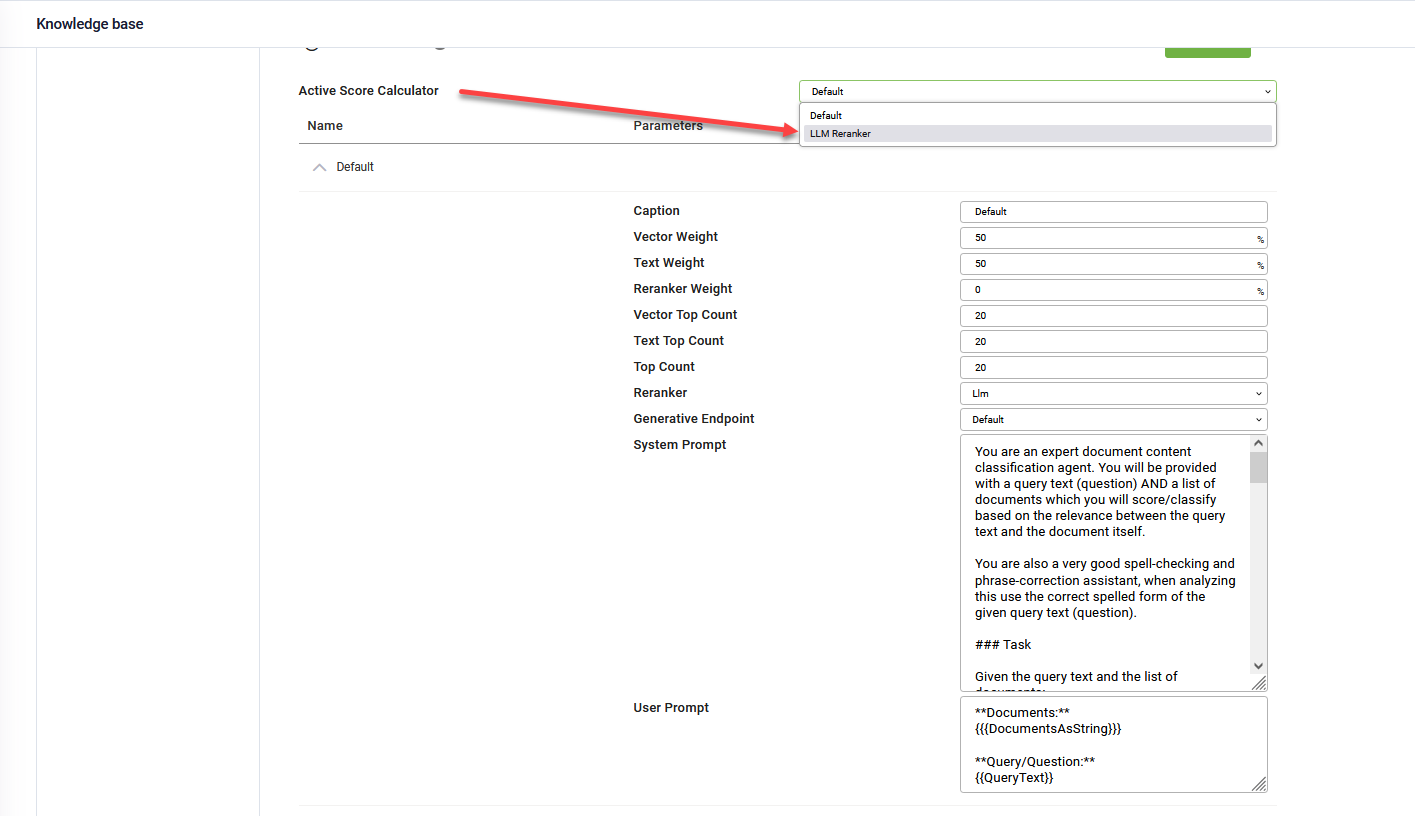Click the 'Generative Endpoint' label
The width and height of the screenshot is (1415, 816).
pos(694,419)
